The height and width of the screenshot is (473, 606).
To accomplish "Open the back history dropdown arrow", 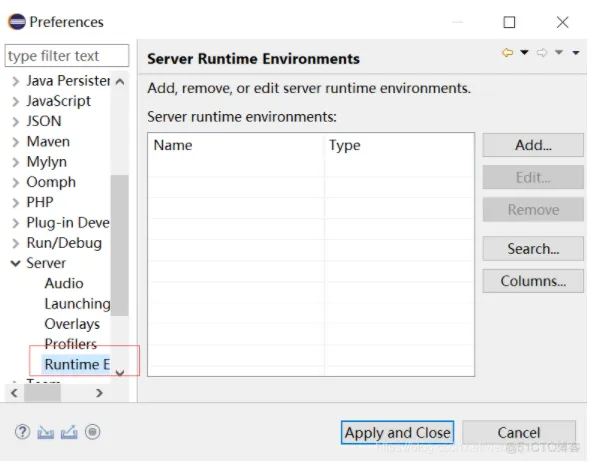I will (524, 53).
